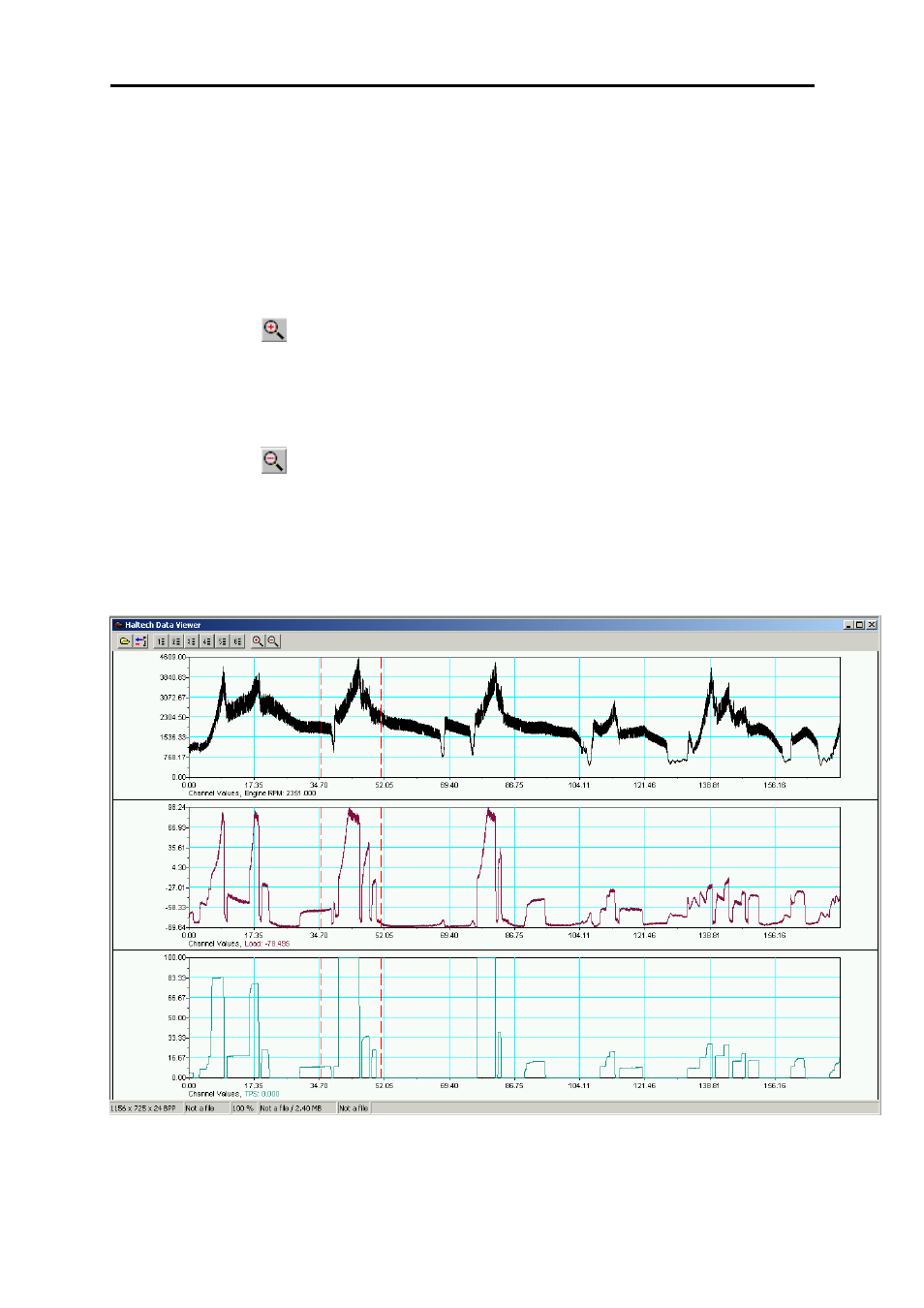924x1308 pixels.
Task: Zoom out with the minus magnifier toolbar icon
Action: coord(273,641)
